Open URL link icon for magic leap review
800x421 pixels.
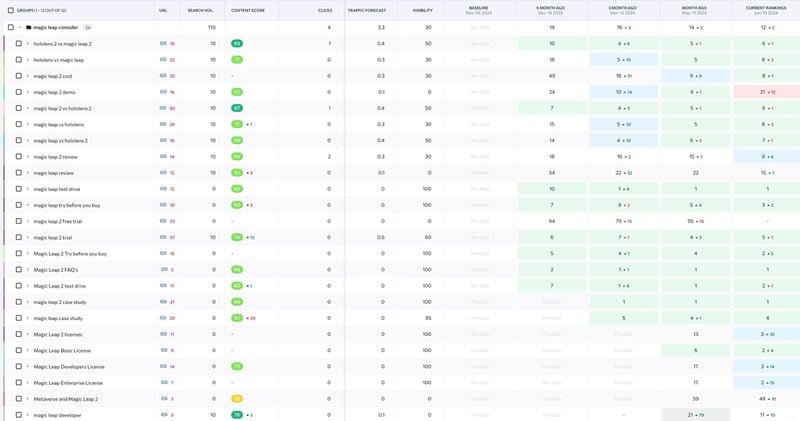pyautogui.click(x=163, y=172)
